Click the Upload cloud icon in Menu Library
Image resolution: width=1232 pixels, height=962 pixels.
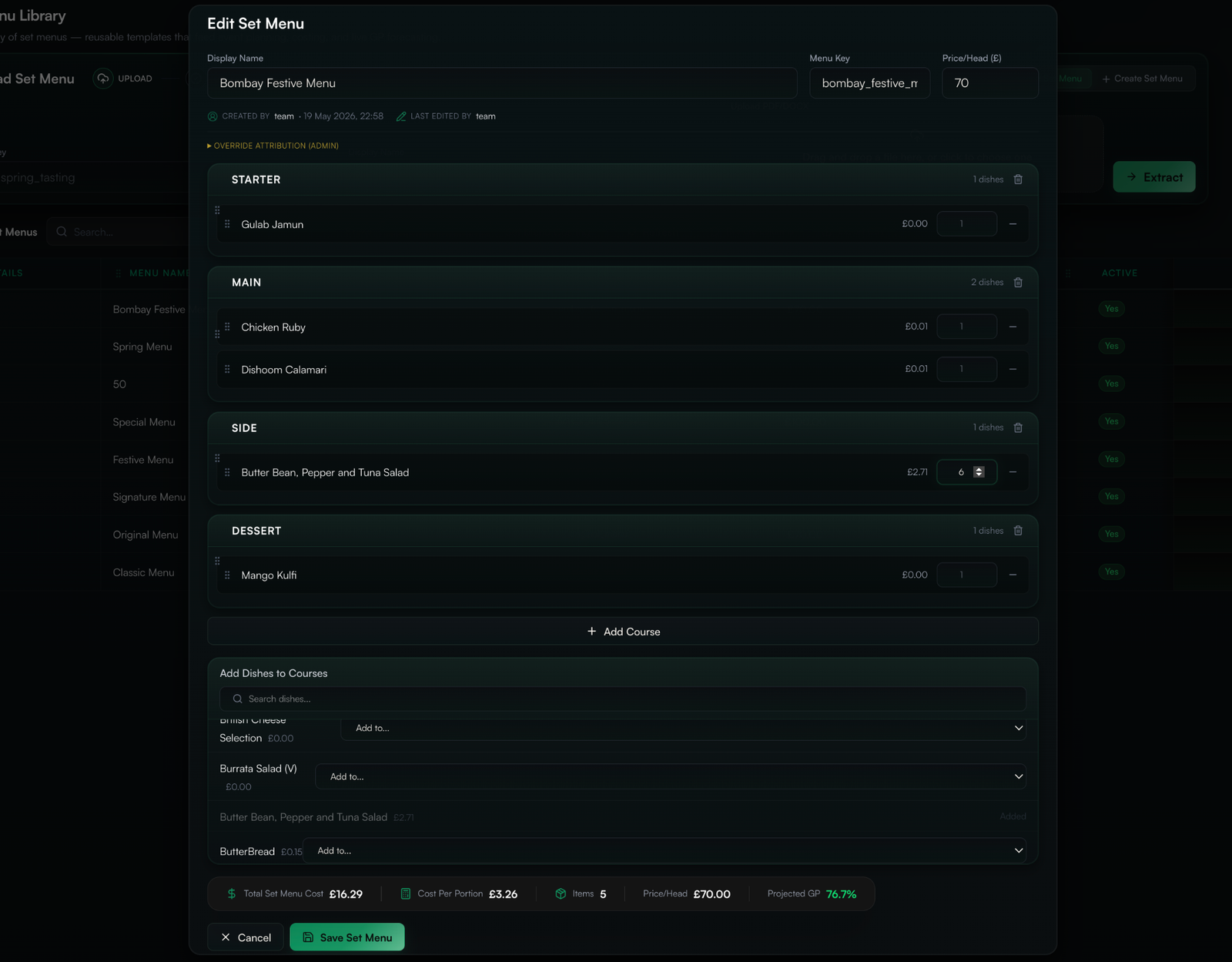103,79
